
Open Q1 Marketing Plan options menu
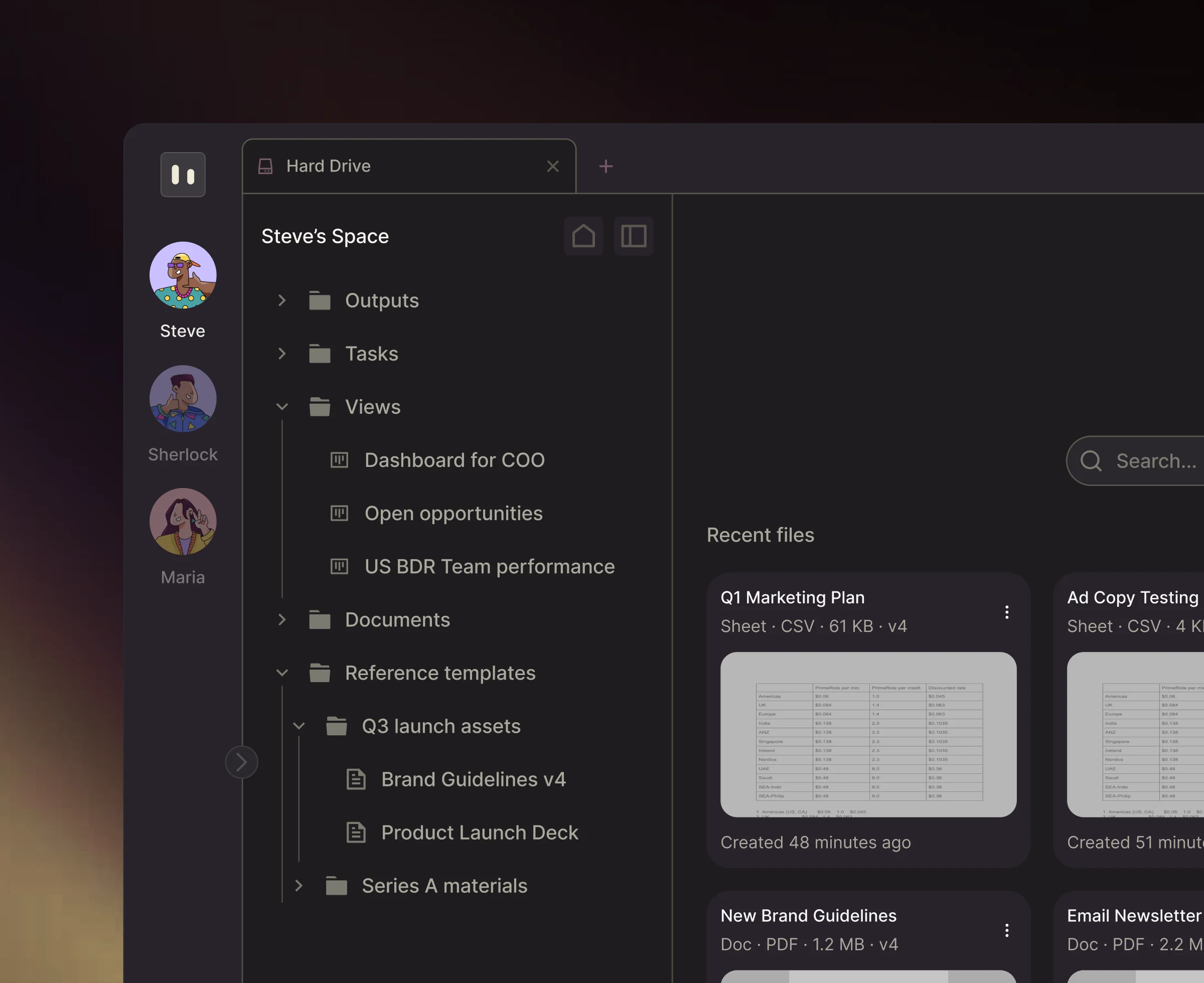pyautogui.click(x=1006, y=612)
